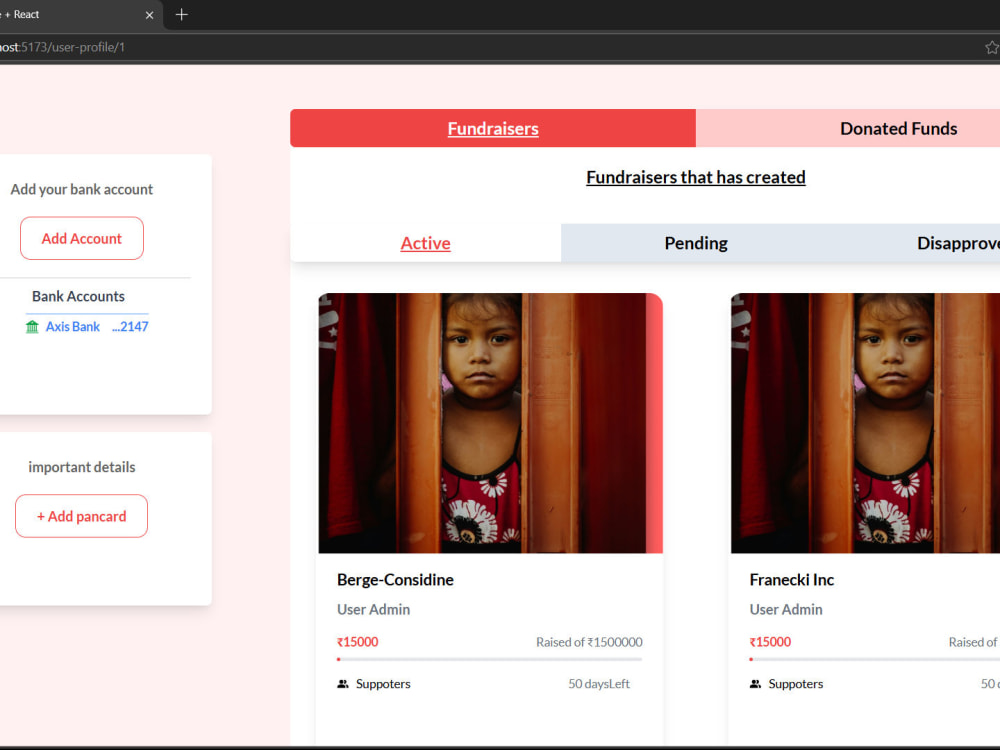The width and height of the screenshot is (1000, 750).
Task: Click '50 daysLeft' on Berge-Considine card
Action: (599, 684)
